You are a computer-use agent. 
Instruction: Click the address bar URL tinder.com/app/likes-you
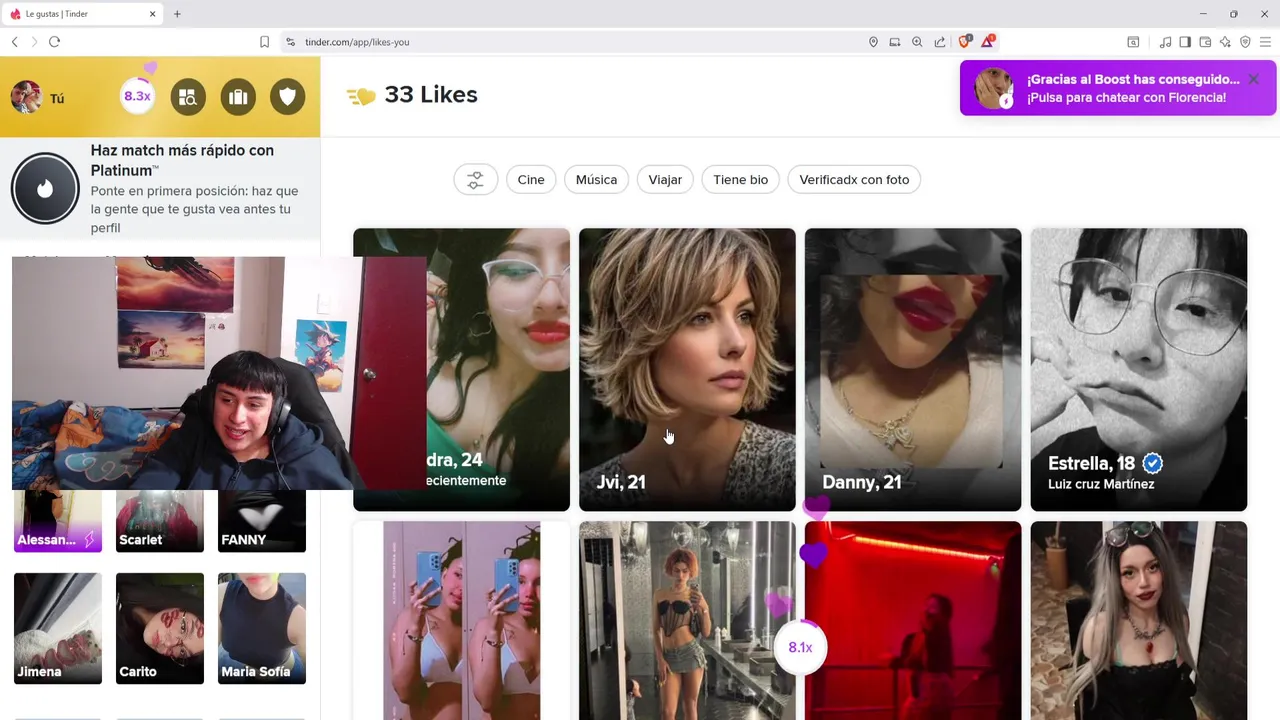coord(357,42)
